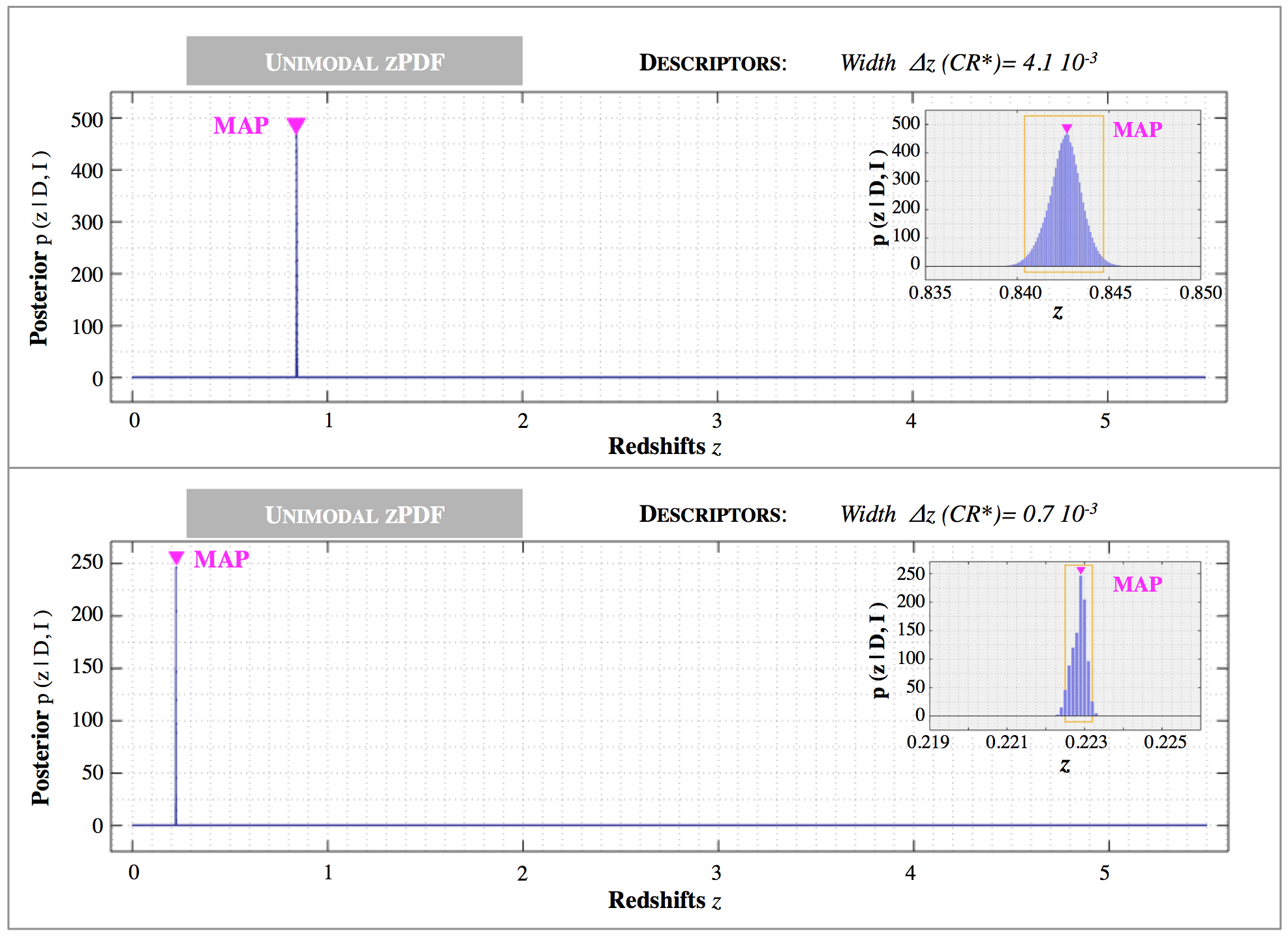Screen dimensions: 1288x938
Task: Click the bottom plot 'Redshifts z' axis label
Action: coord(665,900)
